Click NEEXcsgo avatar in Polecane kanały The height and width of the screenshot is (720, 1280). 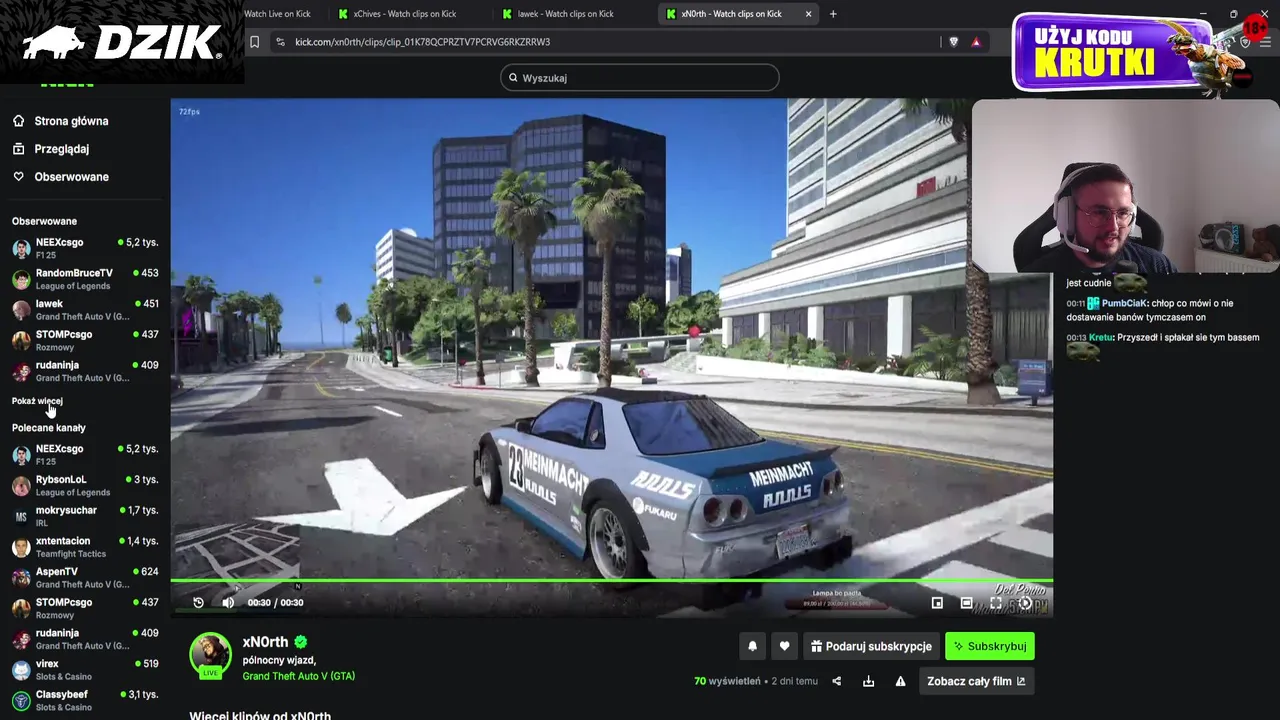click(21, 455)
